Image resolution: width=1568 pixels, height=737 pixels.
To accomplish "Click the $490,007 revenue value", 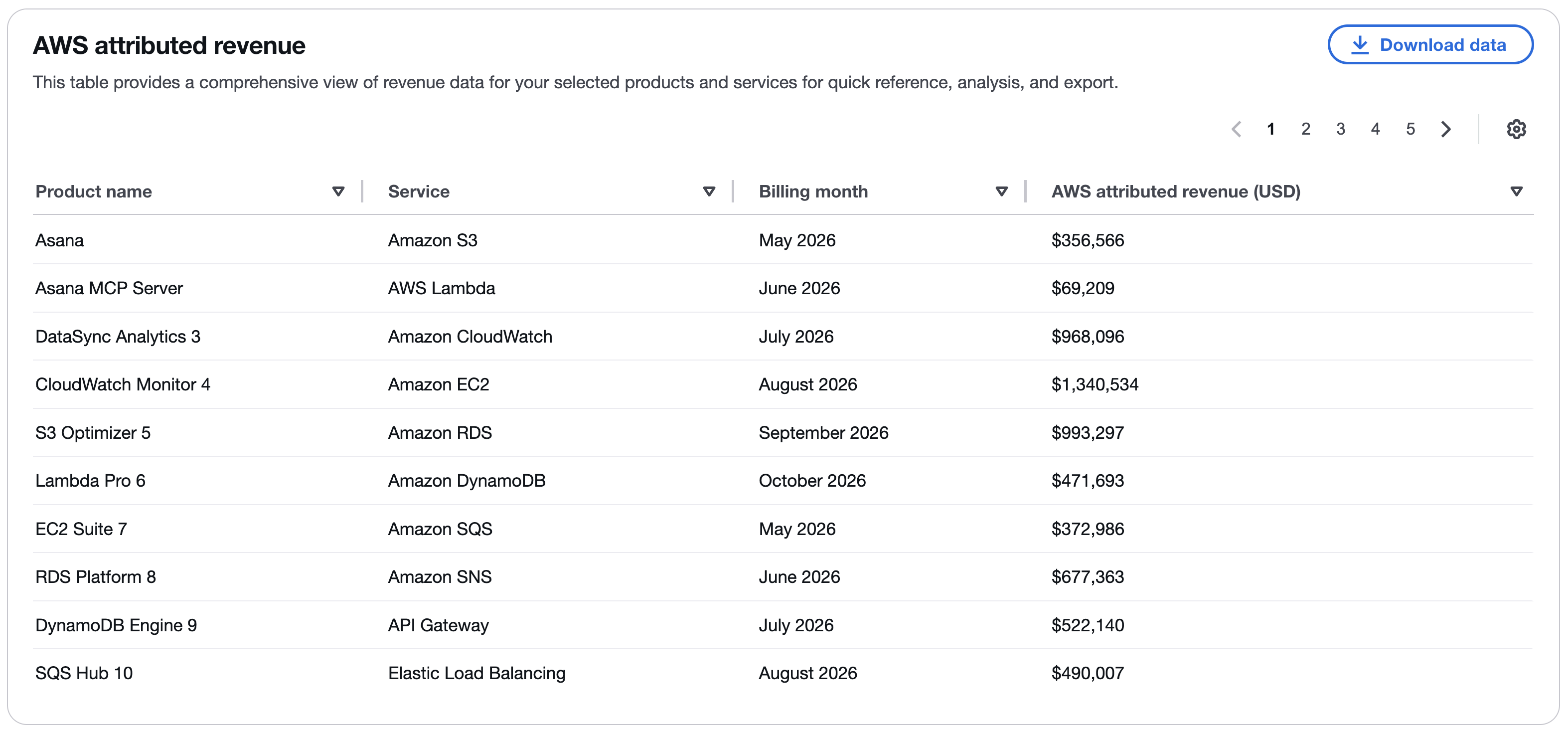I will coord(1088,673).
